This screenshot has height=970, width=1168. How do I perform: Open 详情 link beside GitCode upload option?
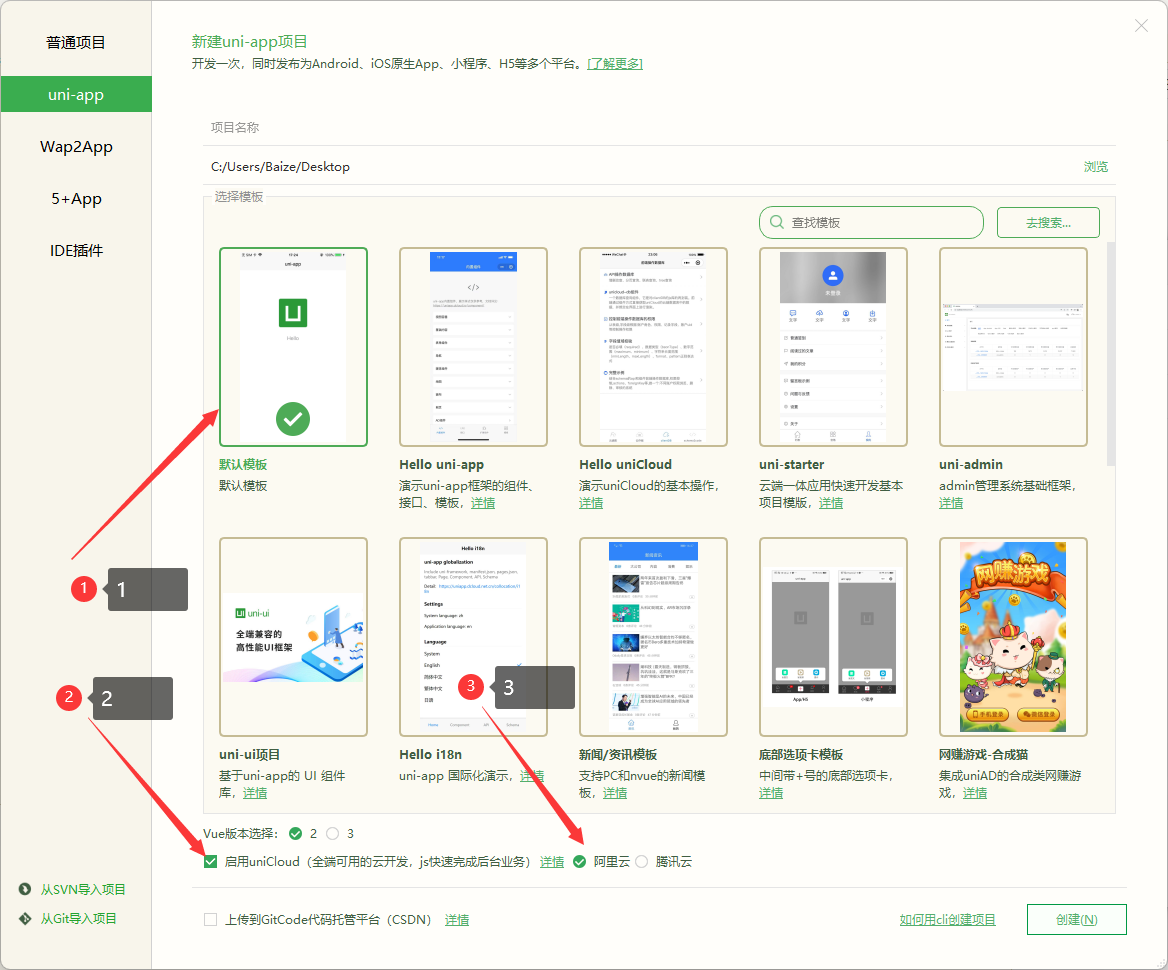[x=457, y=920]
